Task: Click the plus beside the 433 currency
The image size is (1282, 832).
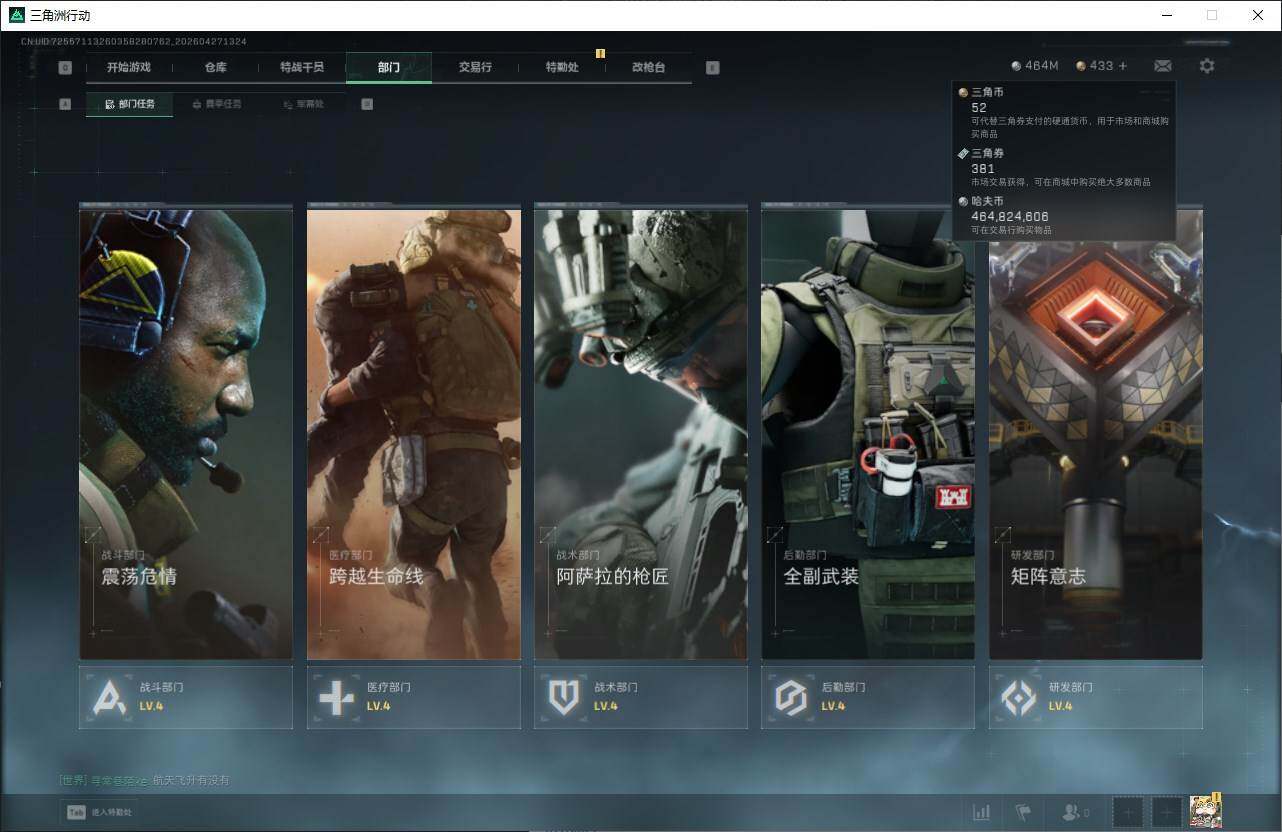Action: (1123, 66)
